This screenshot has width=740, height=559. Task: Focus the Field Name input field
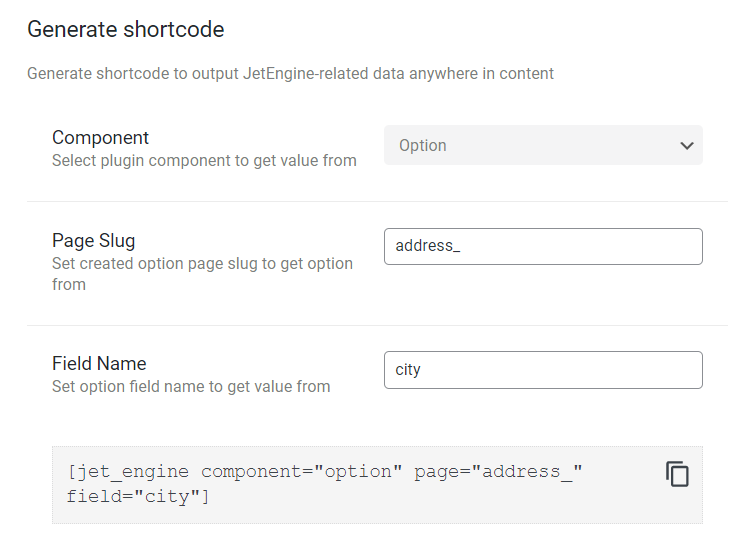[543, 370]
